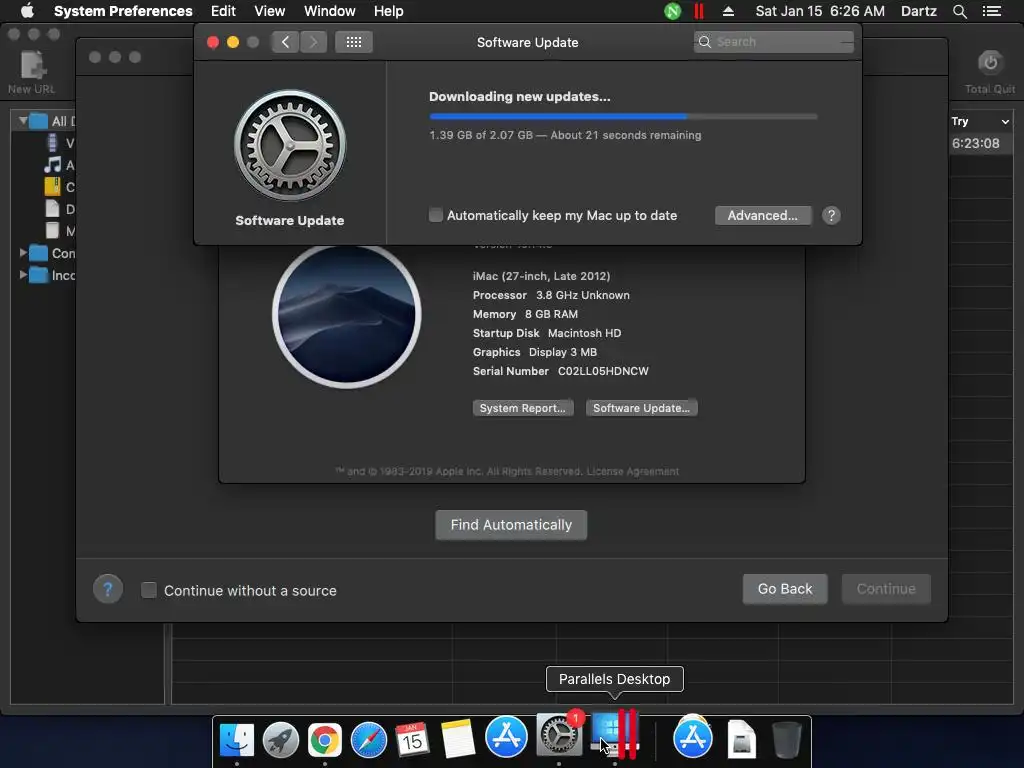This screenshot has height=768, width=1024.
Task: Click the Dartz user name in menu bar
Action: pyautogui.click(x=918, y=11)
